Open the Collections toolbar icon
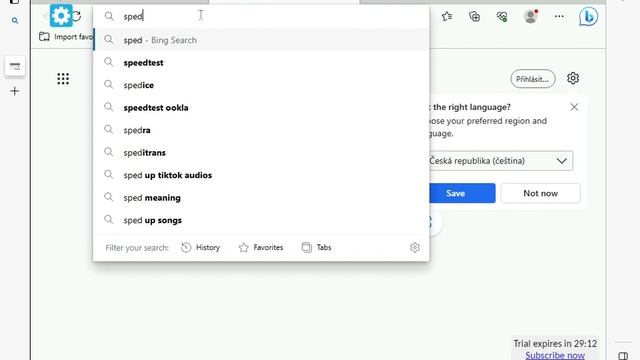The width and height of the screenshot is (640, 360). point(474,16)
